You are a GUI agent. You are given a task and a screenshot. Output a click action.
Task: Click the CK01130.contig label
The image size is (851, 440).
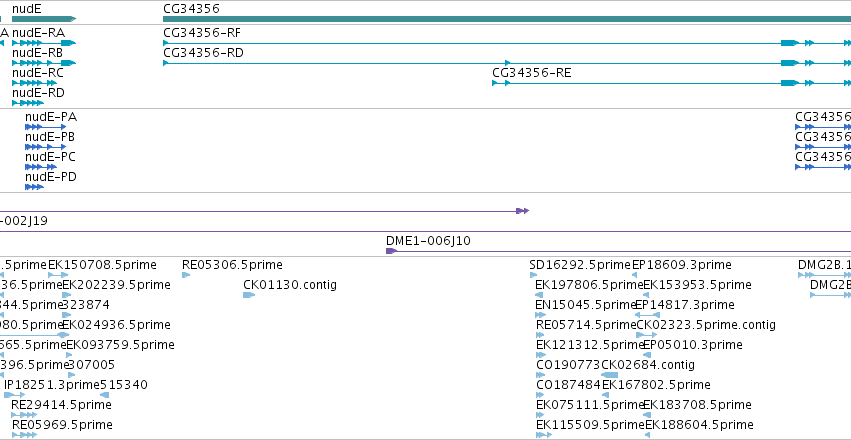[x=290, y=284]
